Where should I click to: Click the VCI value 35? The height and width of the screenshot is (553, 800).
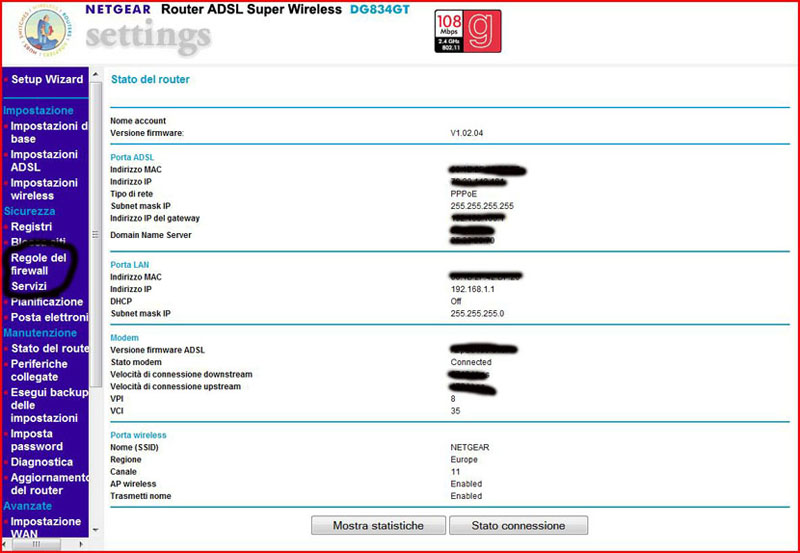pyautogui.click(x=455, y=411)
